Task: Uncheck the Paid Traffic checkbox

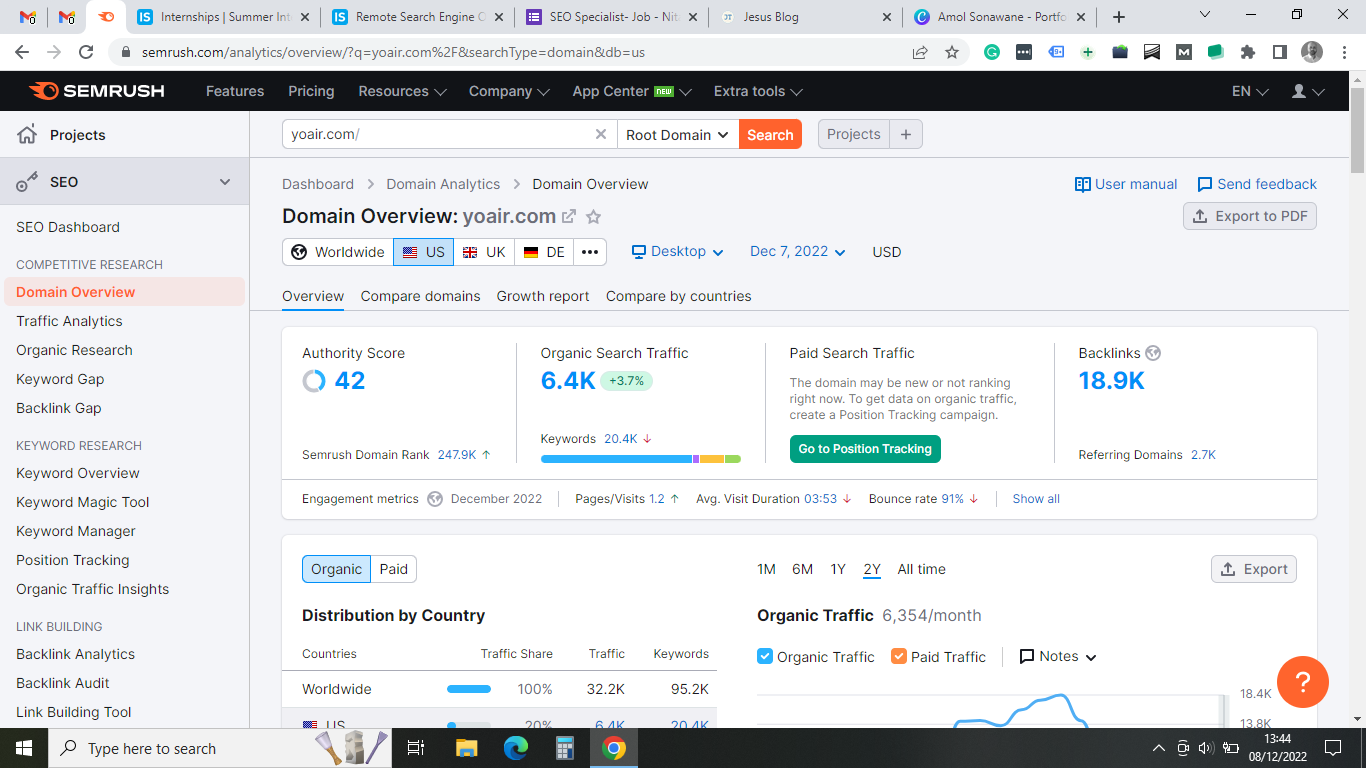Action: [x=899, y=656]
